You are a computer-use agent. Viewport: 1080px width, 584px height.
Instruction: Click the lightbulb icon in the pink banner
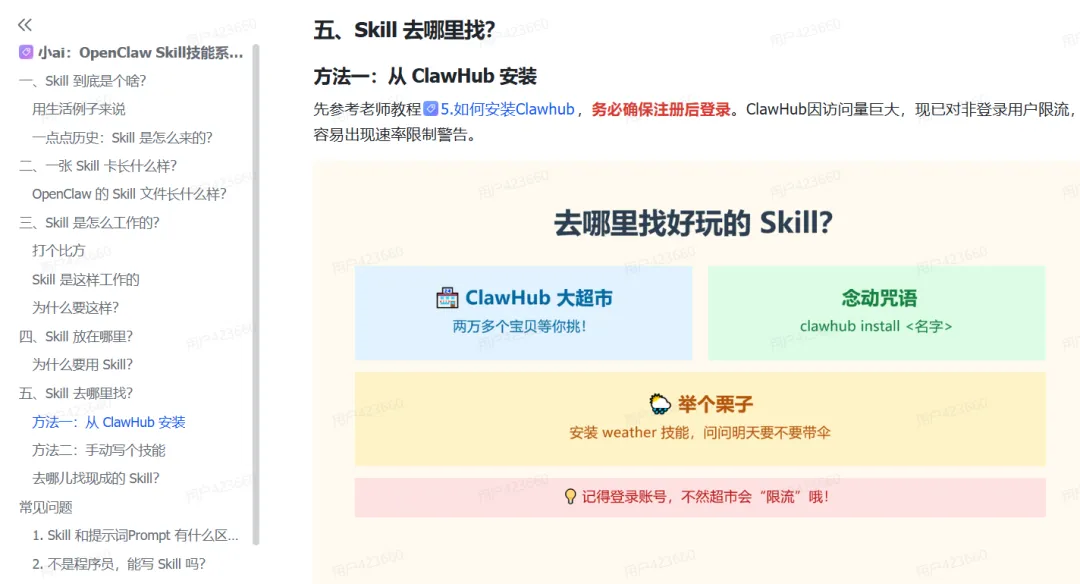570,497
